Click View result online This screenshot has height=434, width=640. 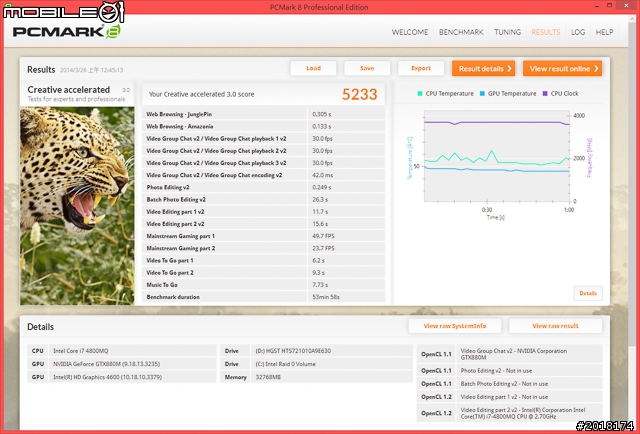click(562, 69)
